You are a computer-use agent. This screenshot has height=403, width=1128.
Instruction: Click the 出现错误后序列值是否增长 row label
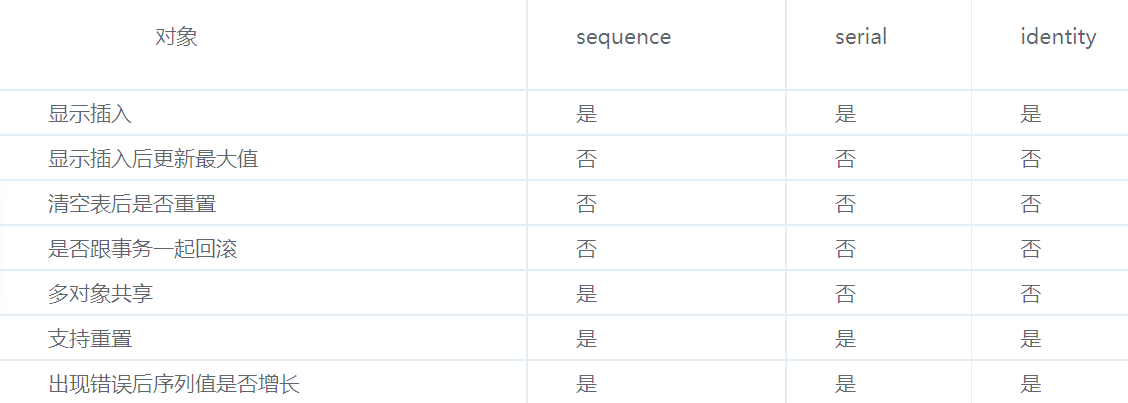coord(174,384)
